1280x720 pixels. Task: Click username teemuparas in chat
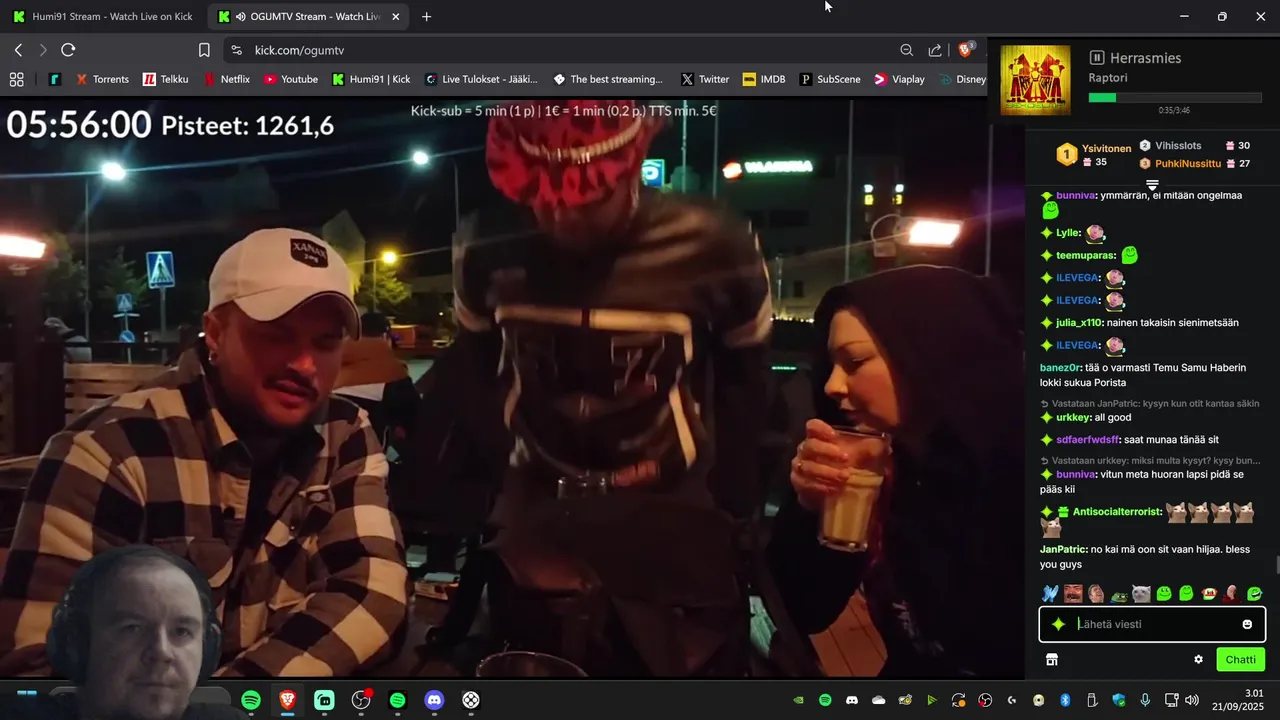tap(1086, 255)
